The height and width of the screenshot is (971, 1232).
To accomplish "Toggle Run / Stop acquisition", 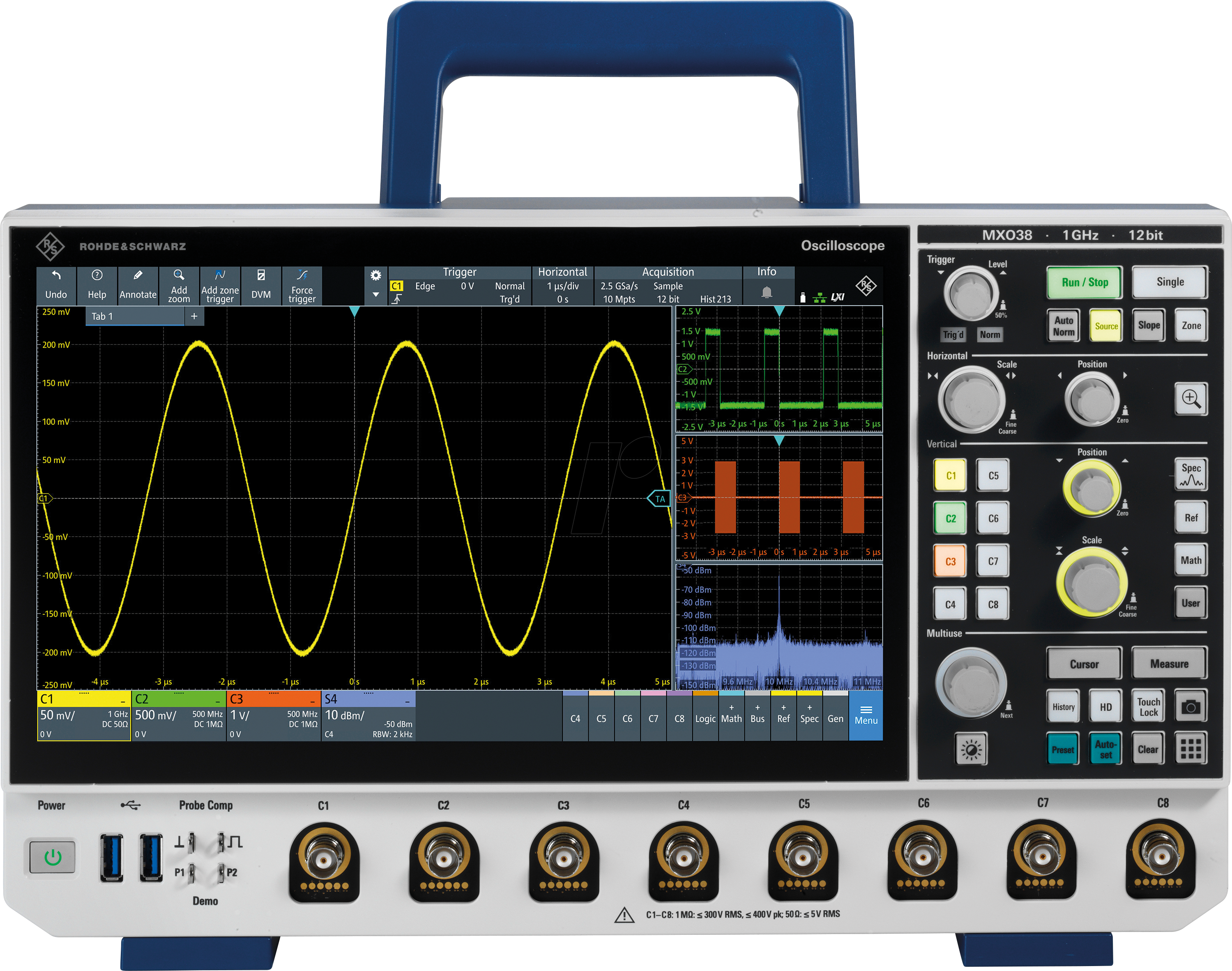I will coord(1084,283).
